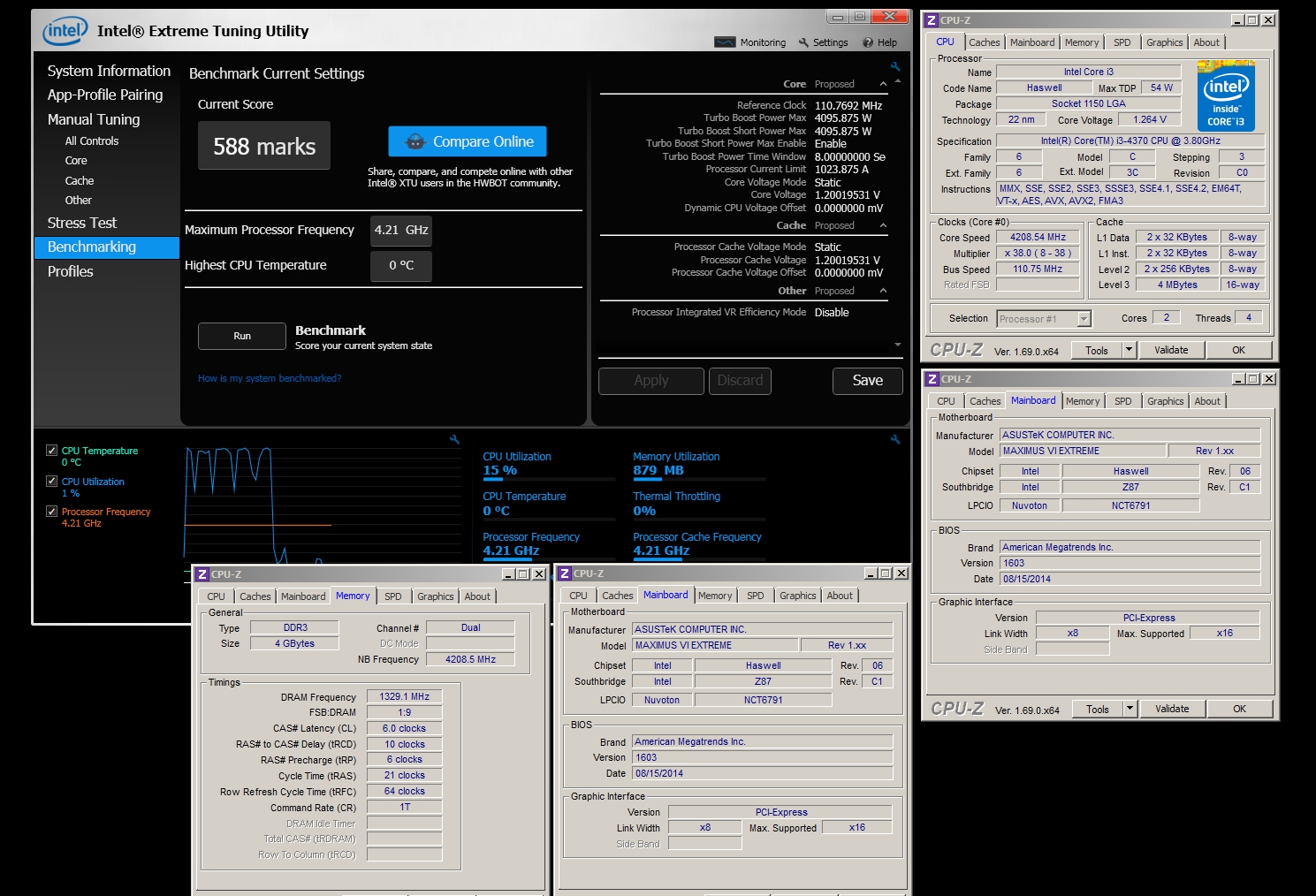Go to App-Profile Pairing
1316x896 pixels.
(105, 95)
